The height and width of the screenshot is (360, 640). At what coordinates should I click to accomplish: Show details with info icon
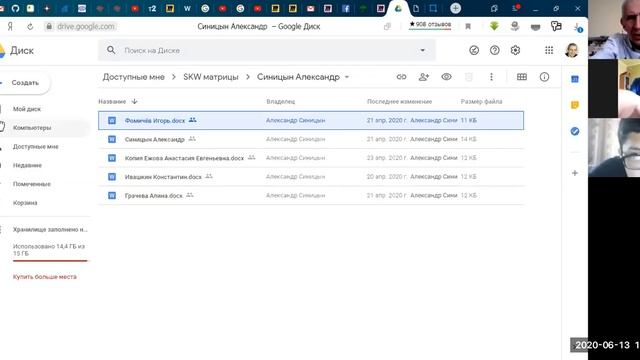pyautogui.click(x=544, y=77)
